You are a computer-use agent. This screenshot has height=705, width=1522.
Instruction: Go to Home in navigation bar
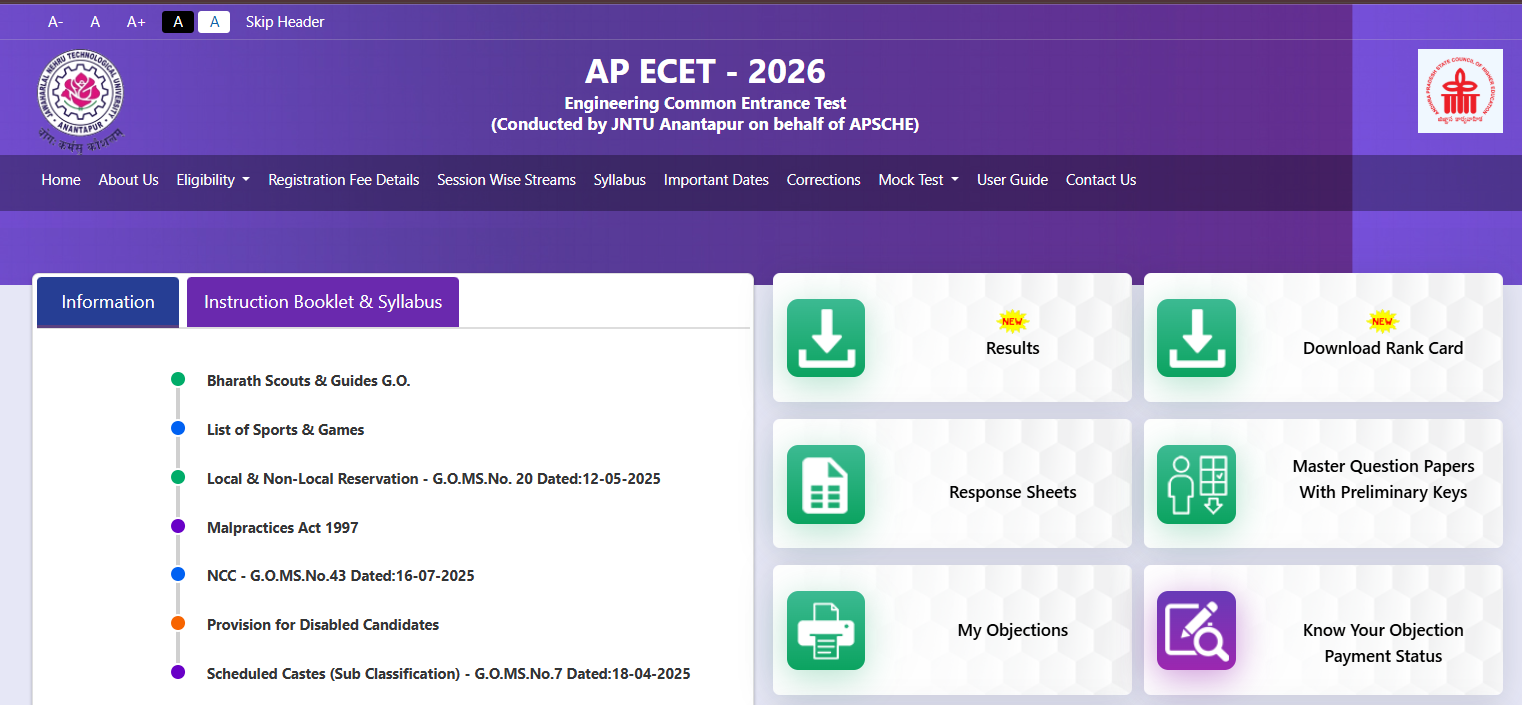coord(61,180)
